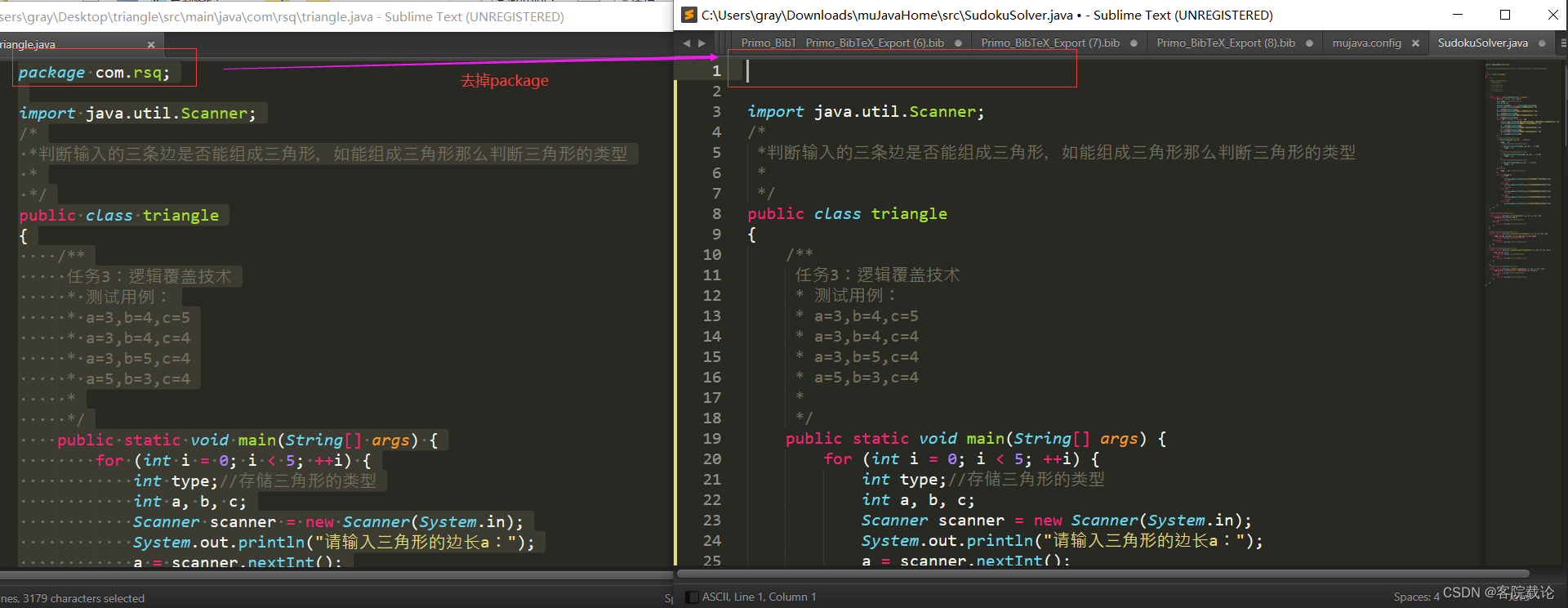Click 'Spaces: 4' indentation setting in status bar
This screenshot has height=608, width=1568.
pos(1416,597)
